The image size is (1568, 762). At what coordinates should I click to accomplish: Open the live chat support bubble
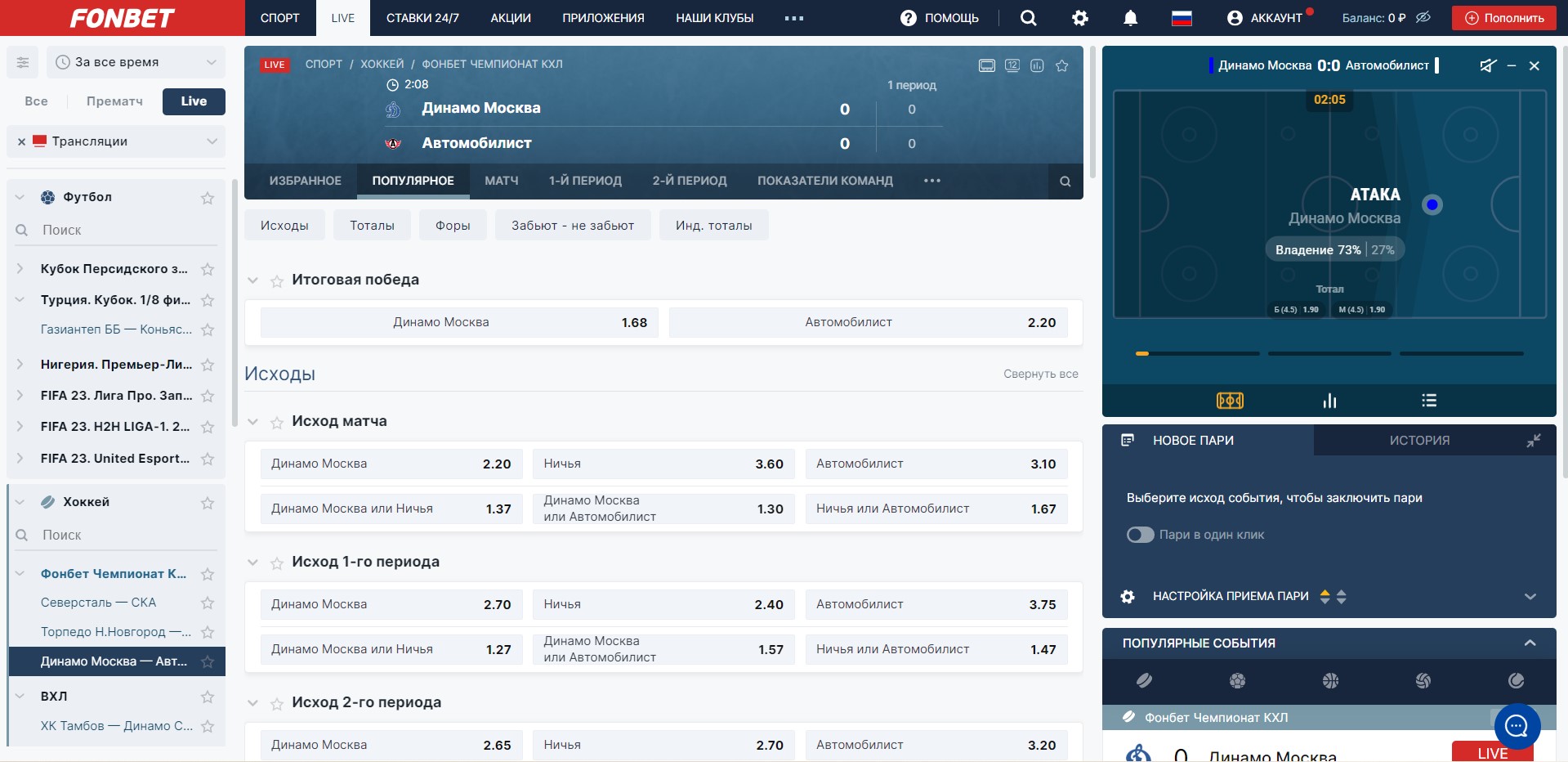point(1517,725)
